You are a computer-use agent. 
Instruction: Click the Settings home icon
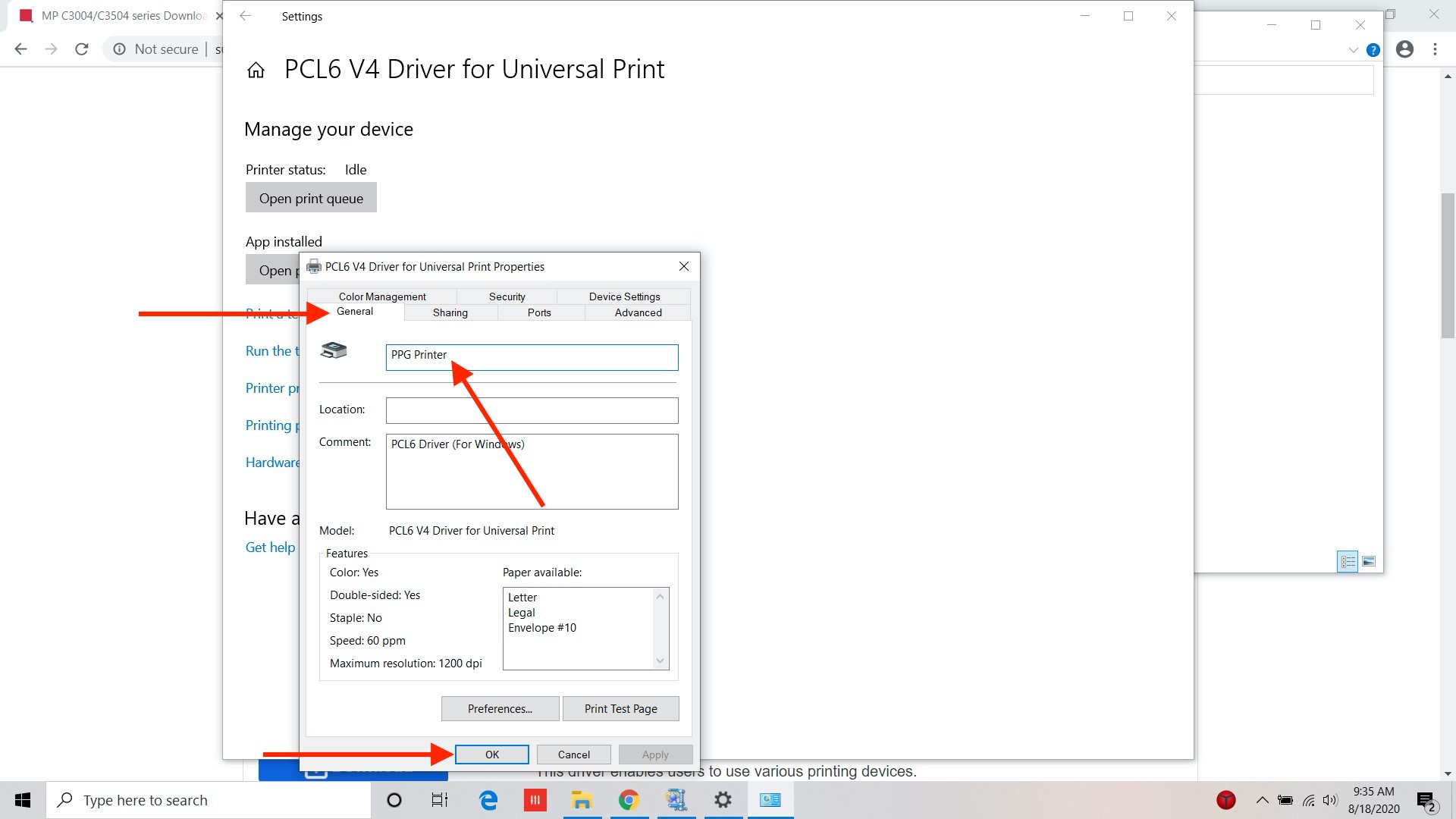(x=256, y=71)
